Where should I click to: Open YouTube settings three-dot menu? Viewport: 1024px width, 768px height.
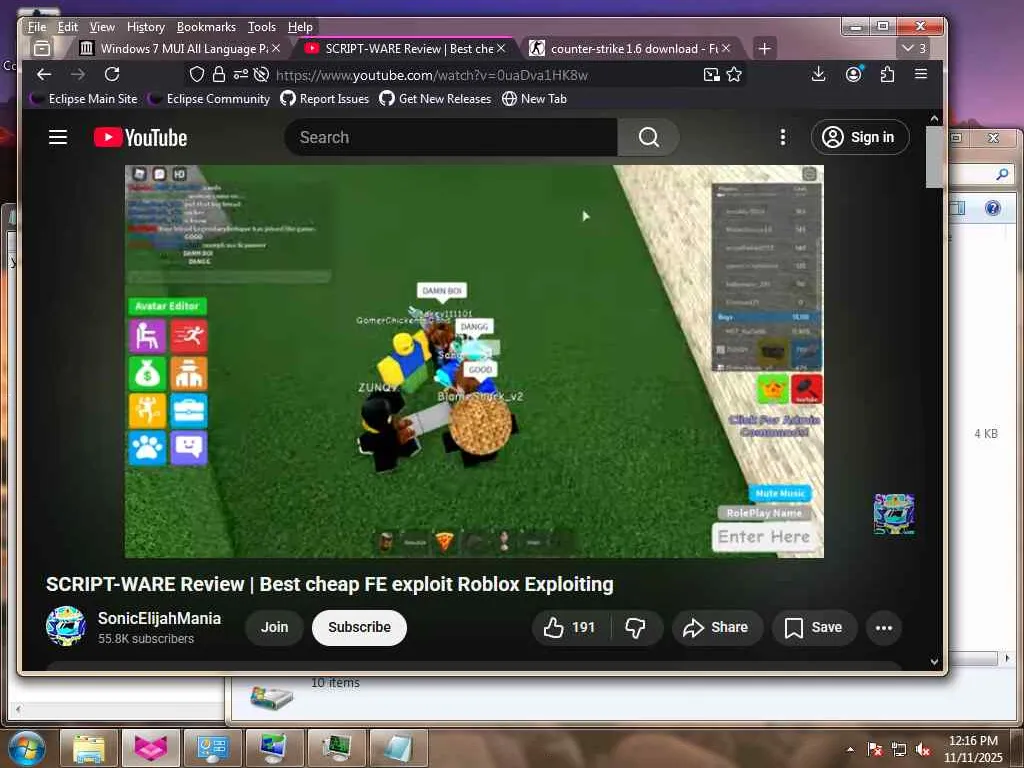tap(782, 137)
